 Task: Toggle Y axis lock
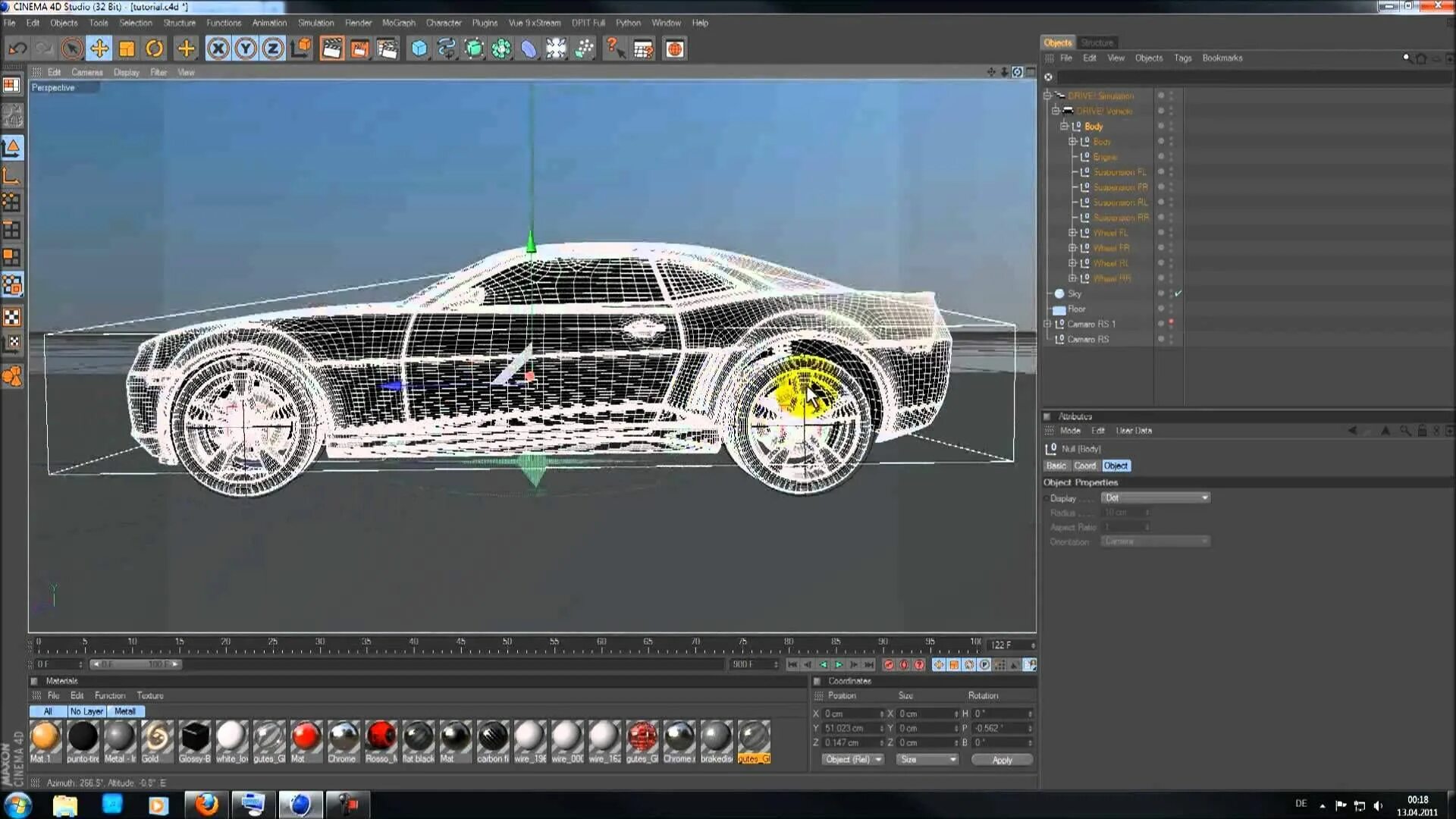click(x=245, y=49)
